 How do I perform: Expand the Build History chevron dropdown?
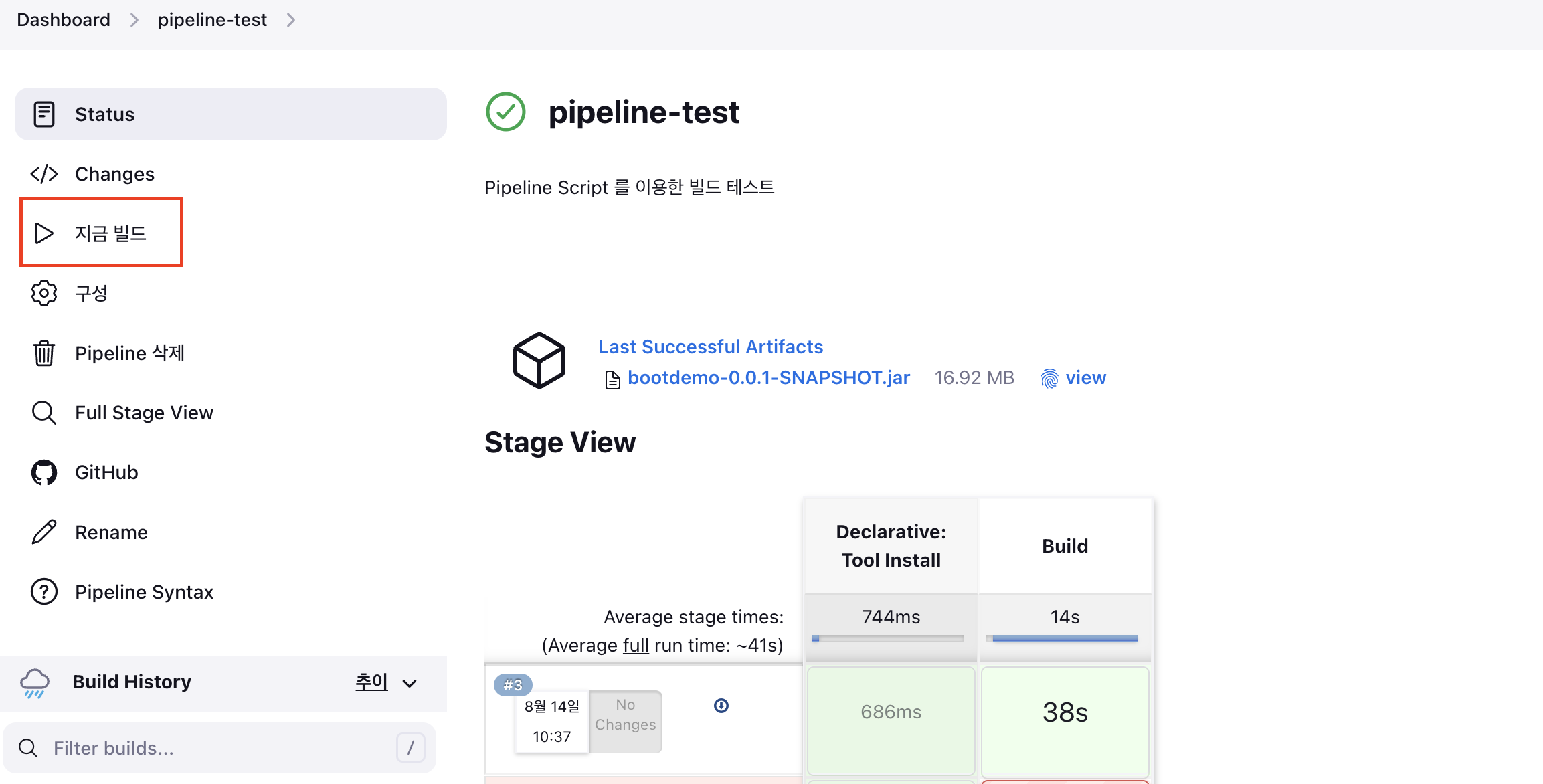410,683
